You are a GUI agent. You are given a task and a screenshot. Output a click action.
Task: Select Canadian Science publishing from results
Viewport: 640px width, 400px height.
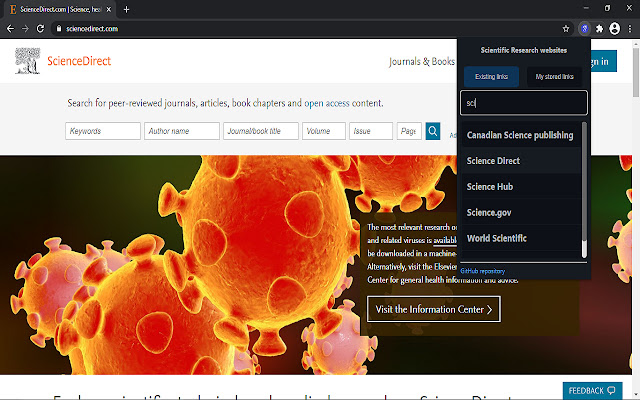pyautogui.click(x=521, y=135)
